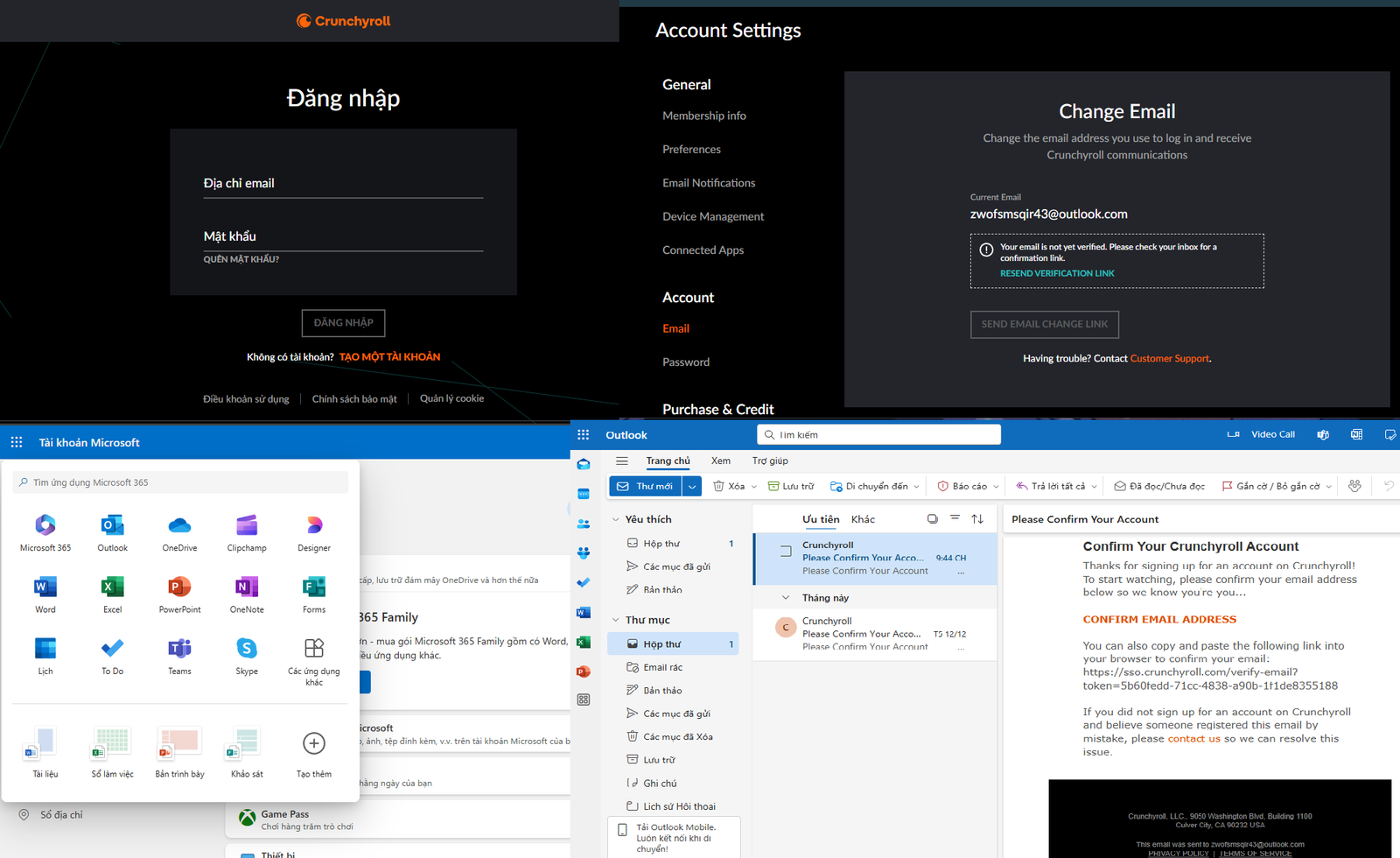Expand the Báo cáo report dropdown
The image size is (1400, 858).
point(996,487)
